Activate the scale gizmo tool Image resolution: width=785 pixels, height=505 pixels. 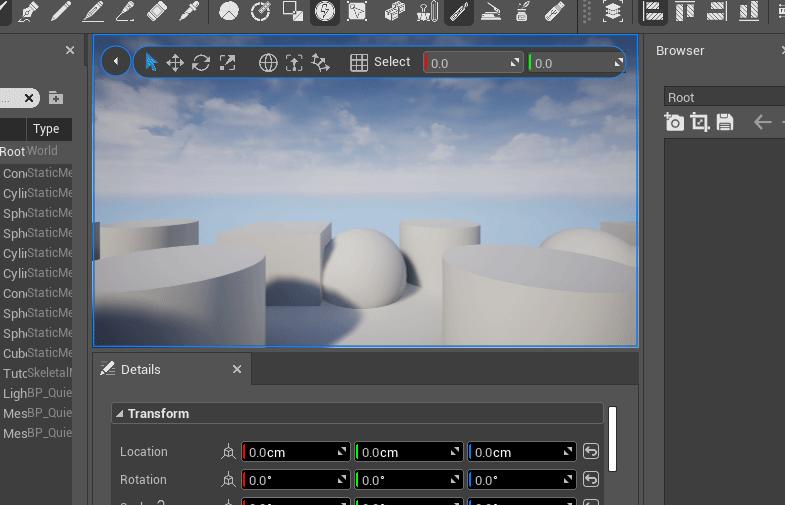click(228, 62)
